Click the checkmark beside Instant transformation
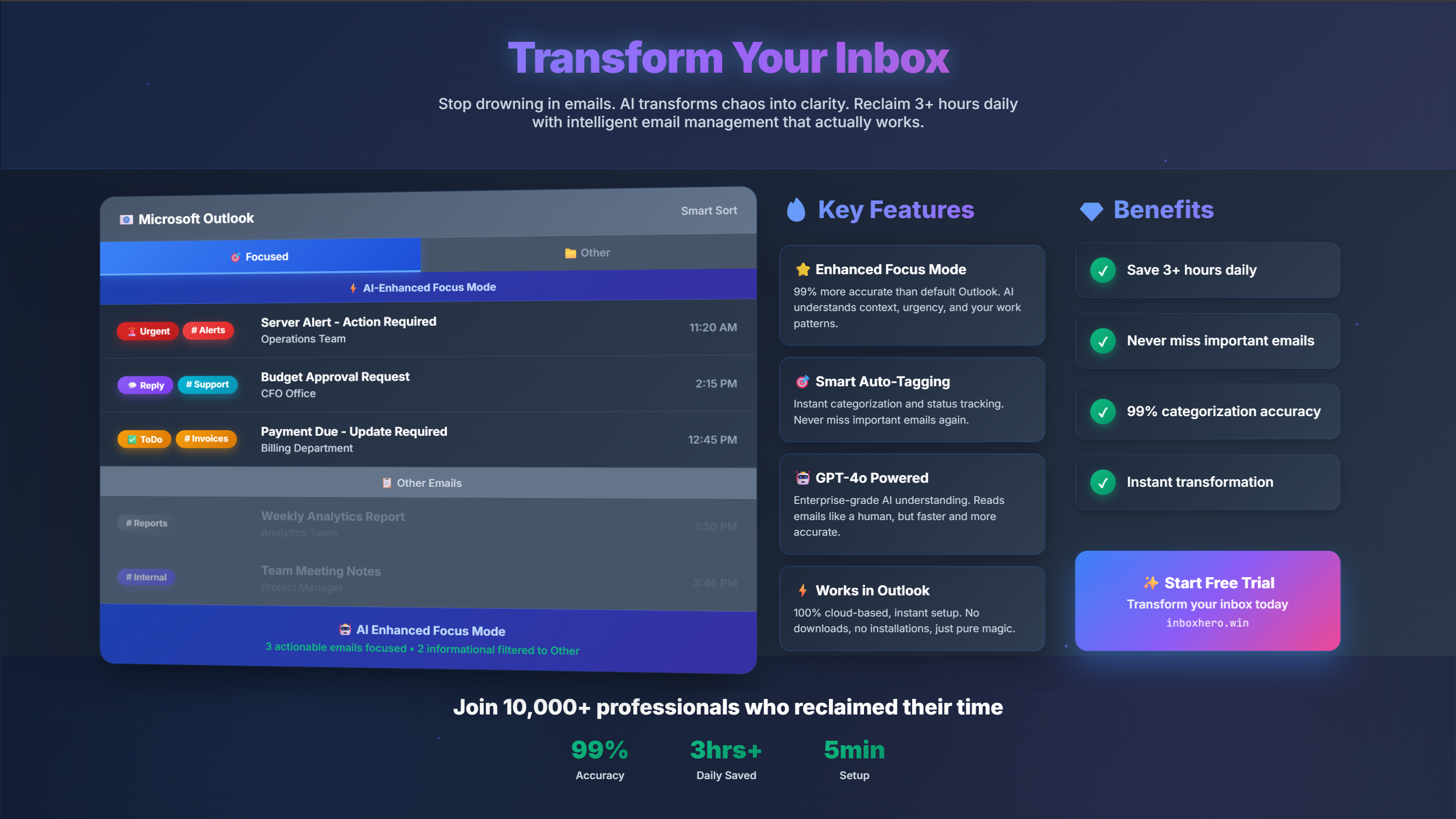The height and width of the screenshot is (819, 1456). tap(1102, 482)
